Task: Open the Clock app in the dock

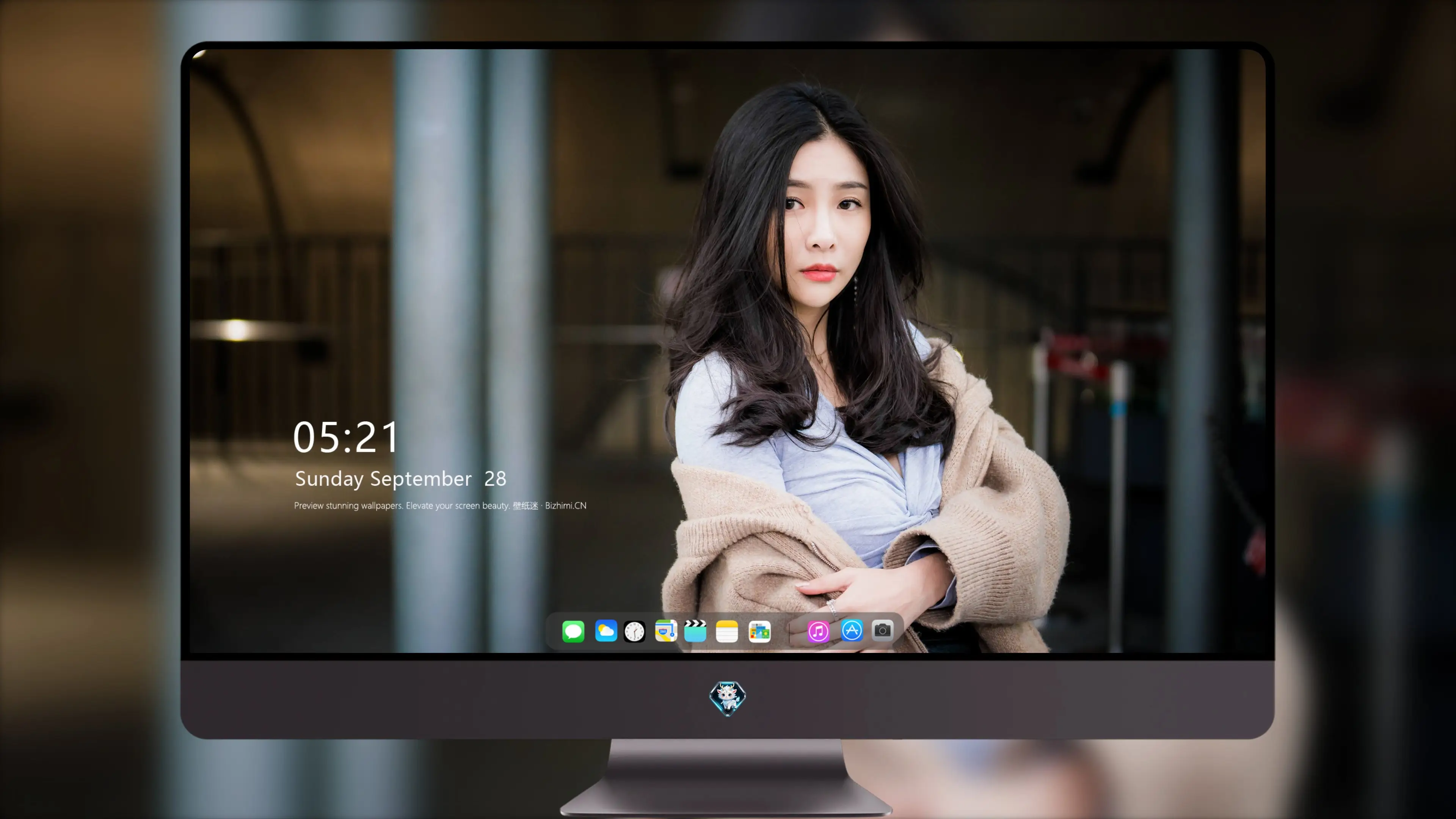Action: (634, 631)
